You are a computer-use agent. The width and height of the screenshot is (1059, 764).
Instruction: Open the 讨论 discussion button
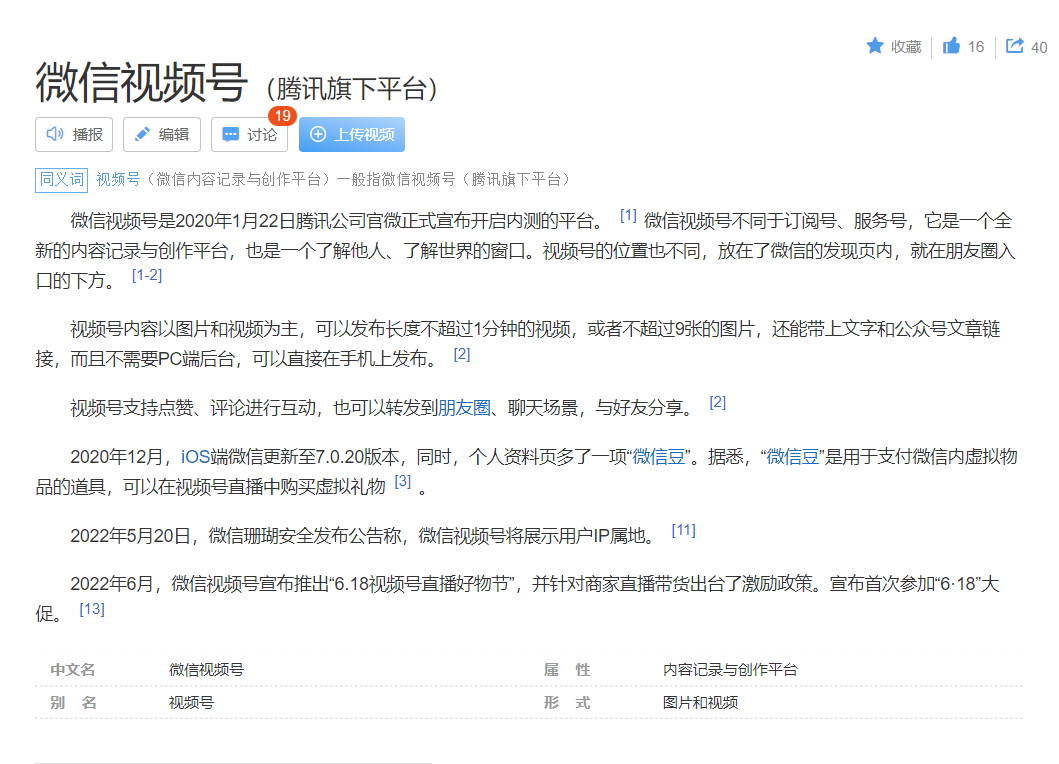(249, 134)
